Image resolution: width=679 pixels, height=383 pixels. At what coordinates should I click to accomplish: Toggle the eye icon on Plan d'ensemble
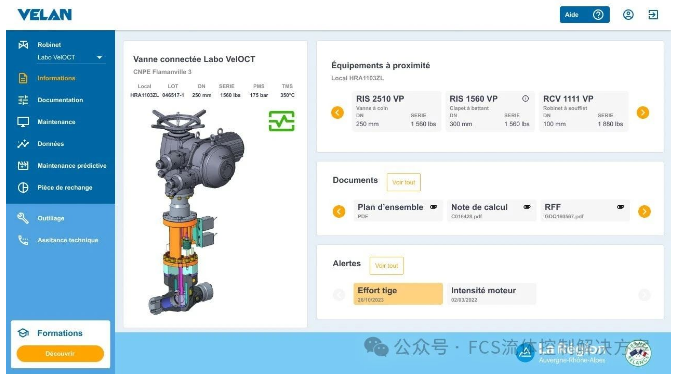pos(433,207)
